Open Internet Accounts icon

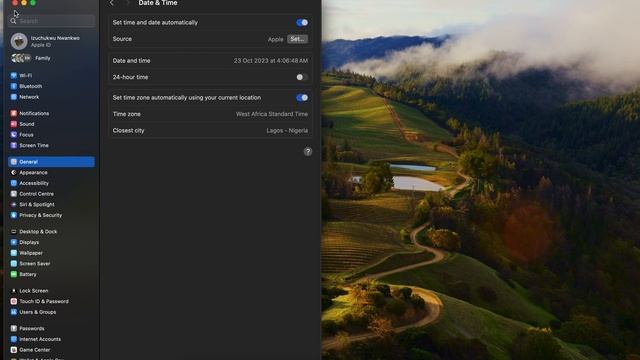13,339
